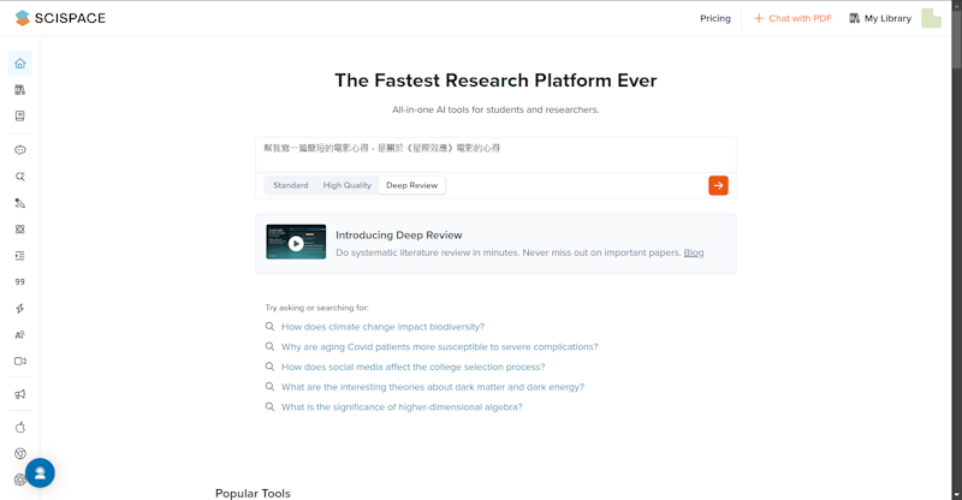Click the chat bubble icon in the sidebar
Viewport: 962px width, 500px height.
[20, 150]
